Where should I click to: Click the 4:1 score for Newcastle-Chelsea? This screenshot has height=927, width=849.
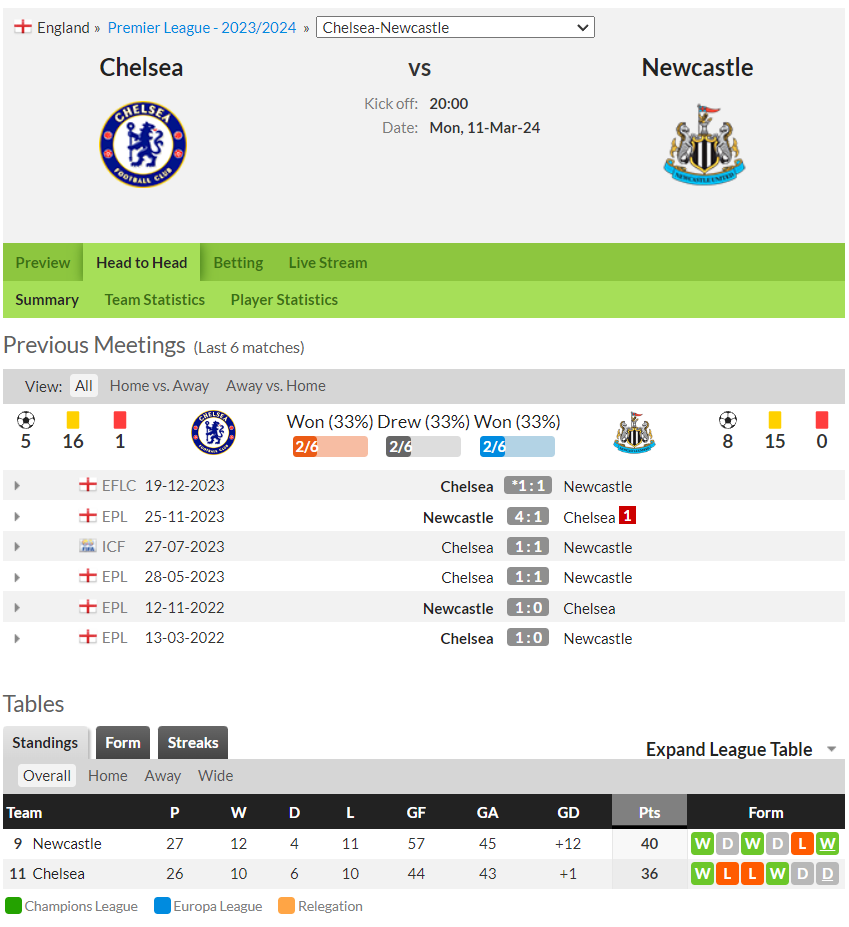click(x=528, y=517)
